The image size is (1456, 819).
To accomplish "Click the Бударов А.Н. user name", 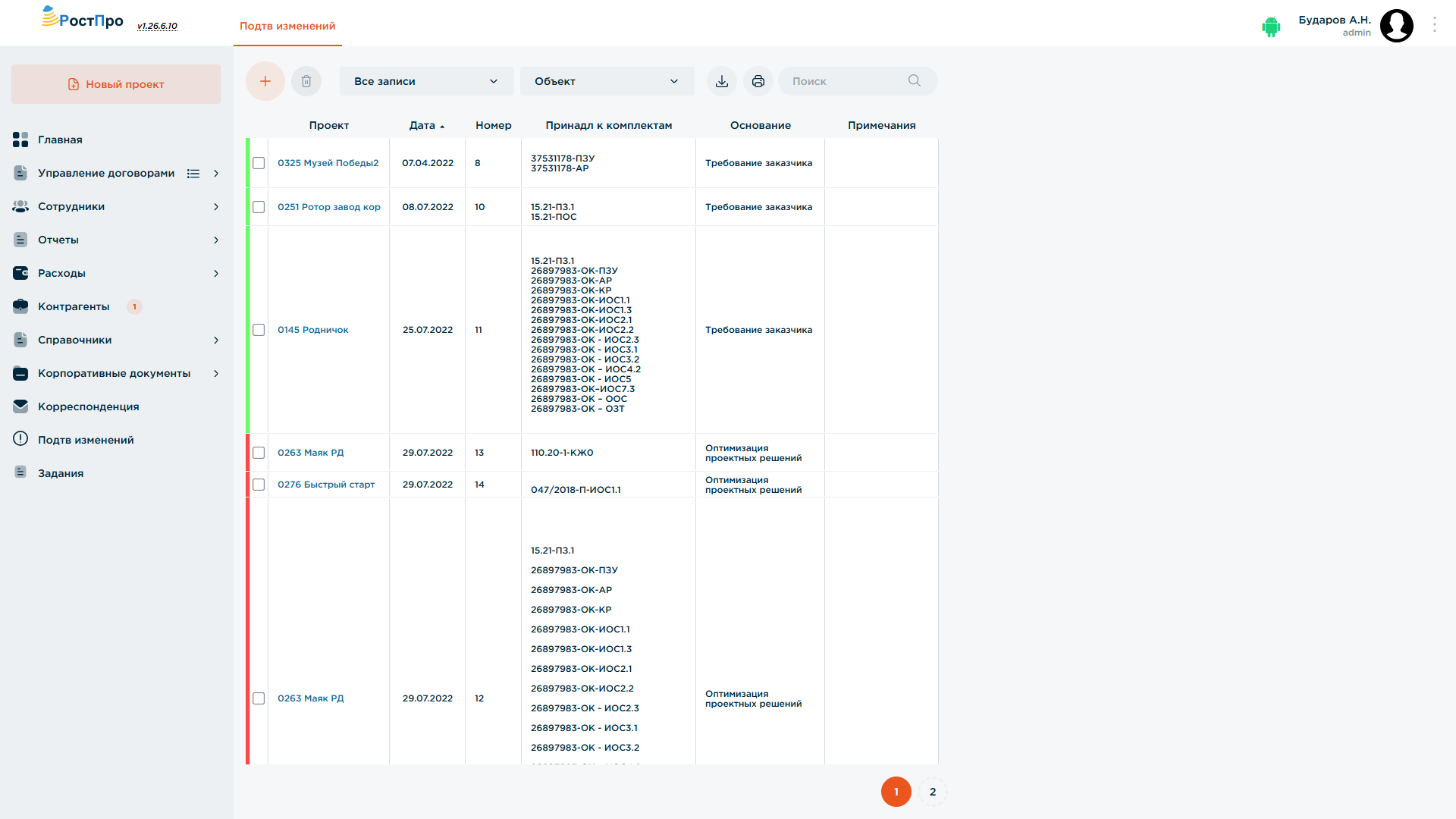I will click(1335, 20).
